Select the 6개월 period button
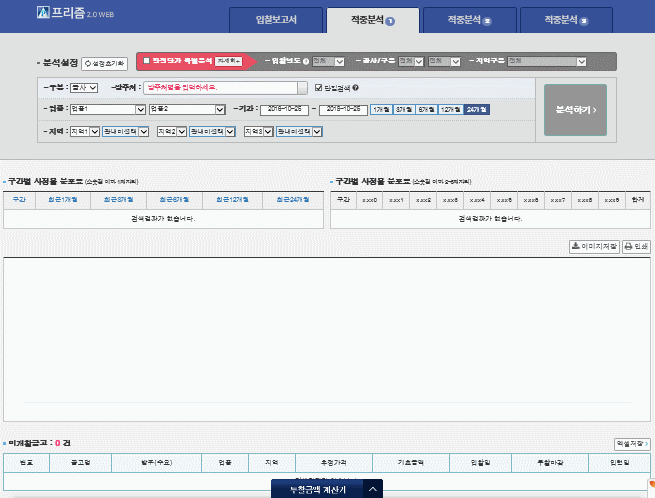 pos(427,109)
